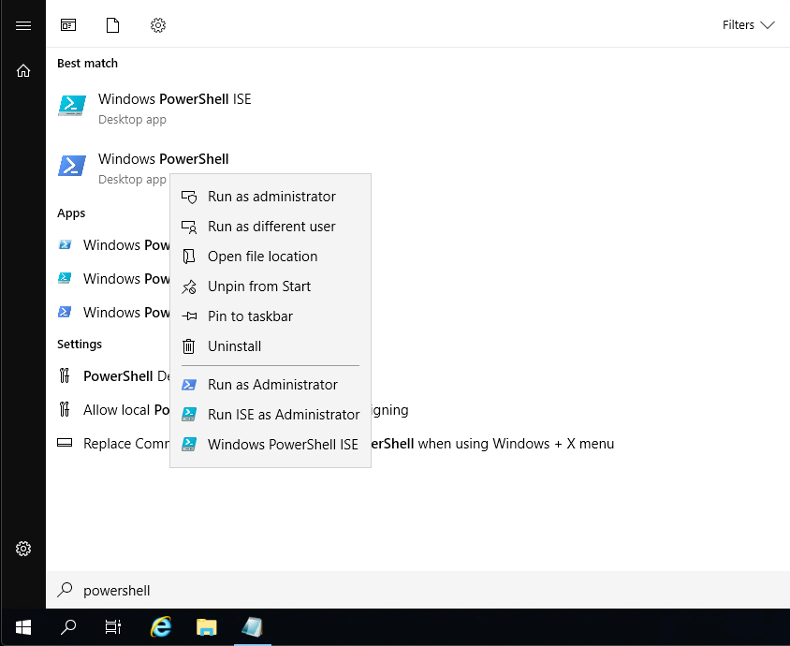Click the trash icon beside Uninstall
790x646 pixels.
click(189, 346)
